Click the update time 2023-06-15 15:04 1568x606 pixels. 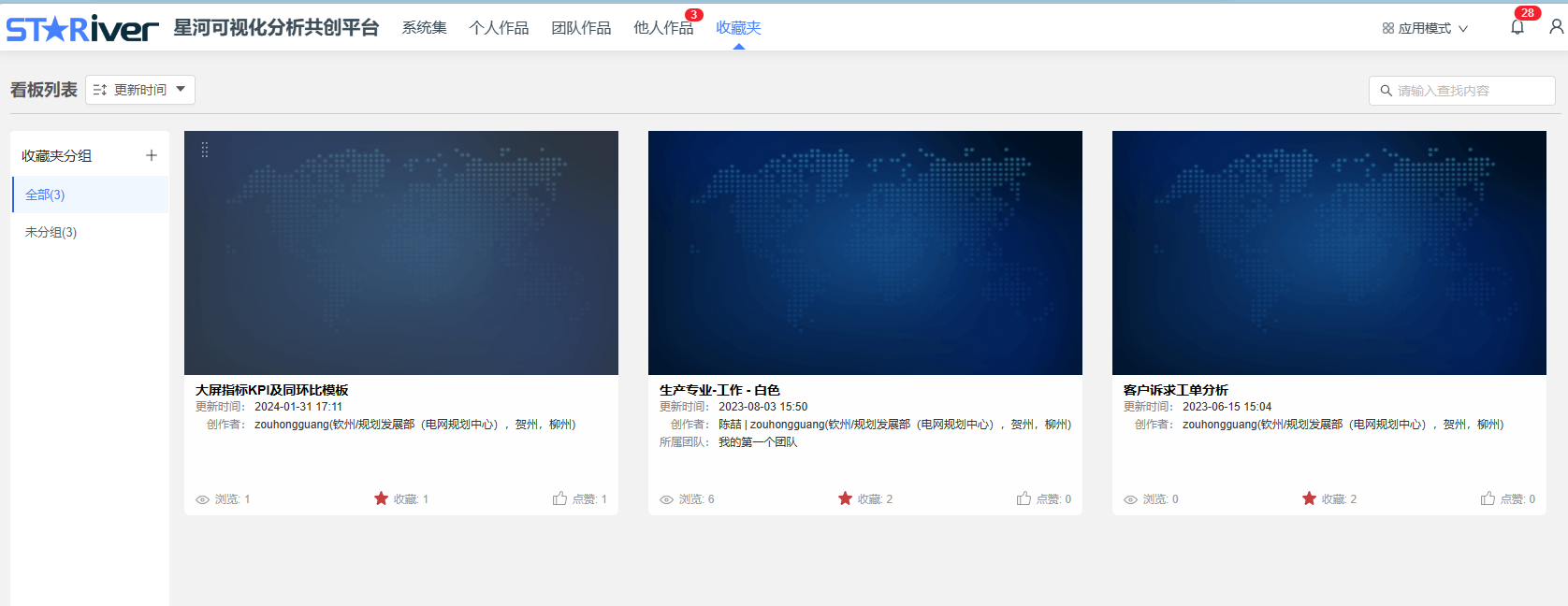coord(1227,407)
